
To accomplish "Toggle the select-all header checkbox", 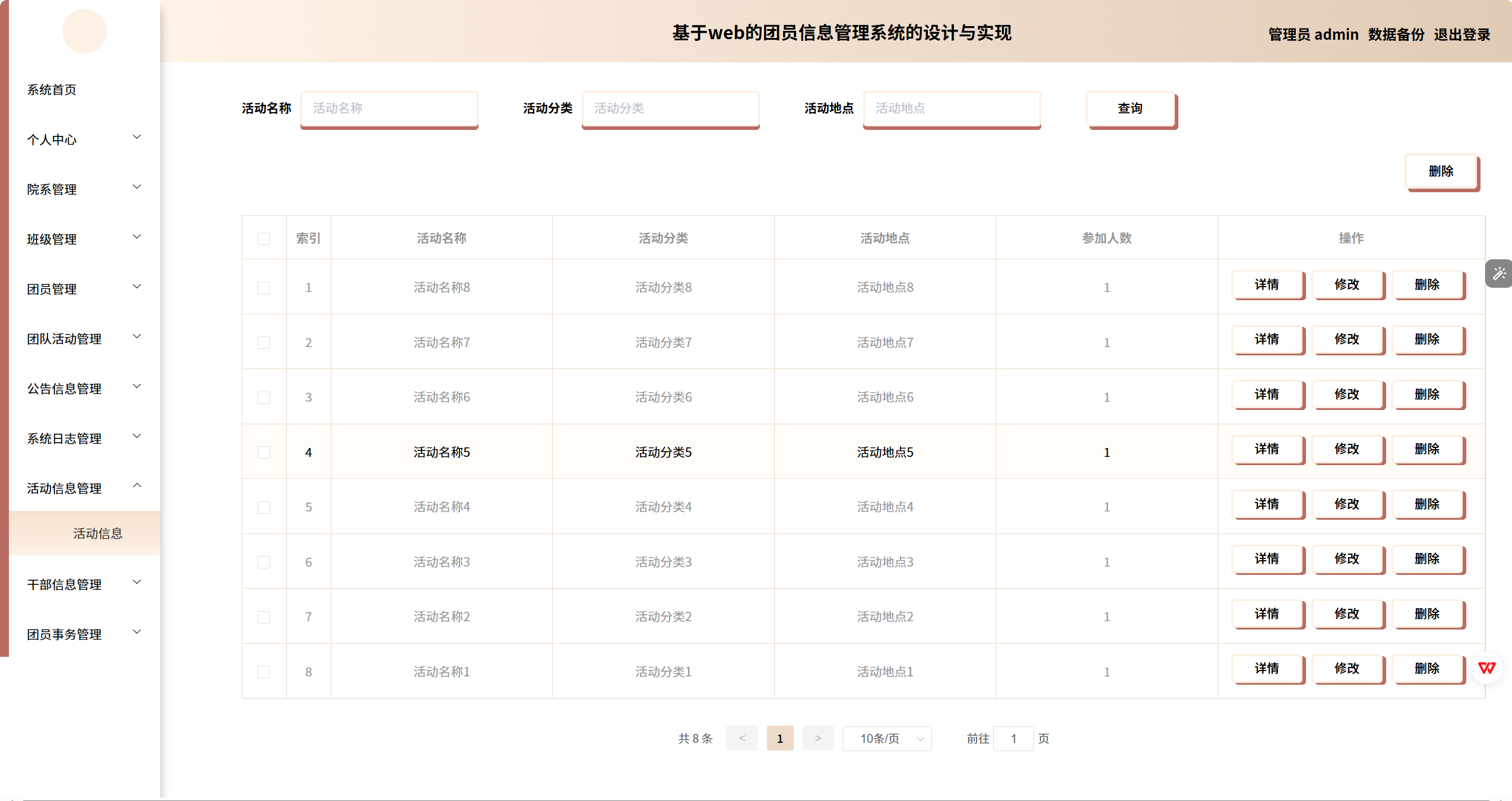I will pos(264,239).
